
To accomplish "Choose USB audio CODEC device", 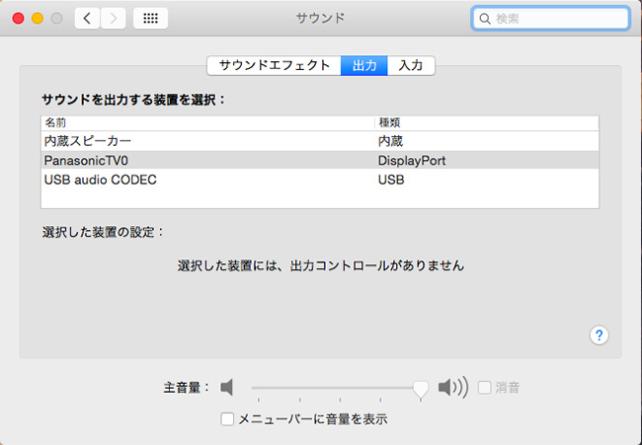I will click(320, 180).
